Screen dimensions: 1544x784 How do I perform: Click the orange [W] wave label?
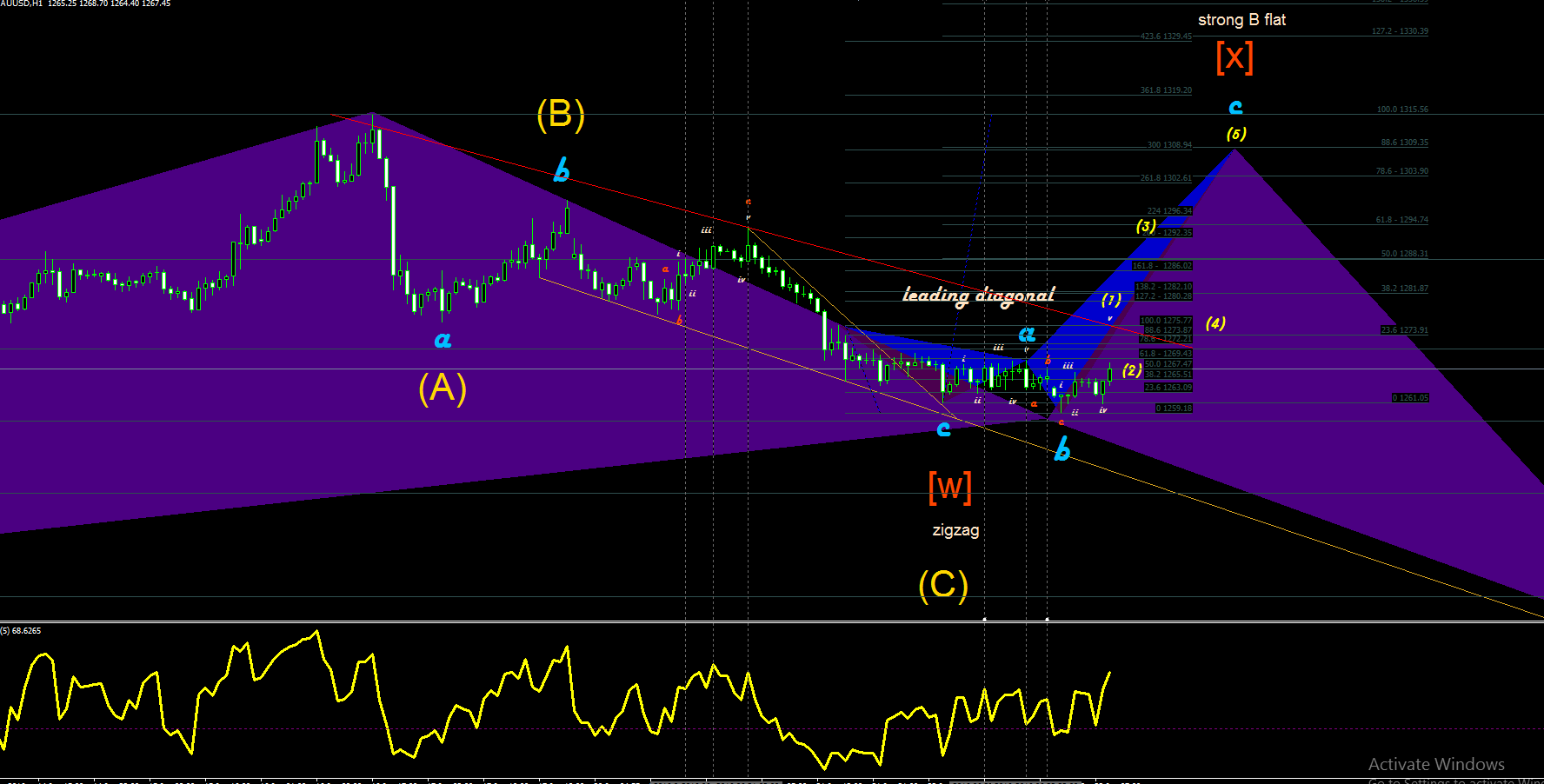[949, 488]
